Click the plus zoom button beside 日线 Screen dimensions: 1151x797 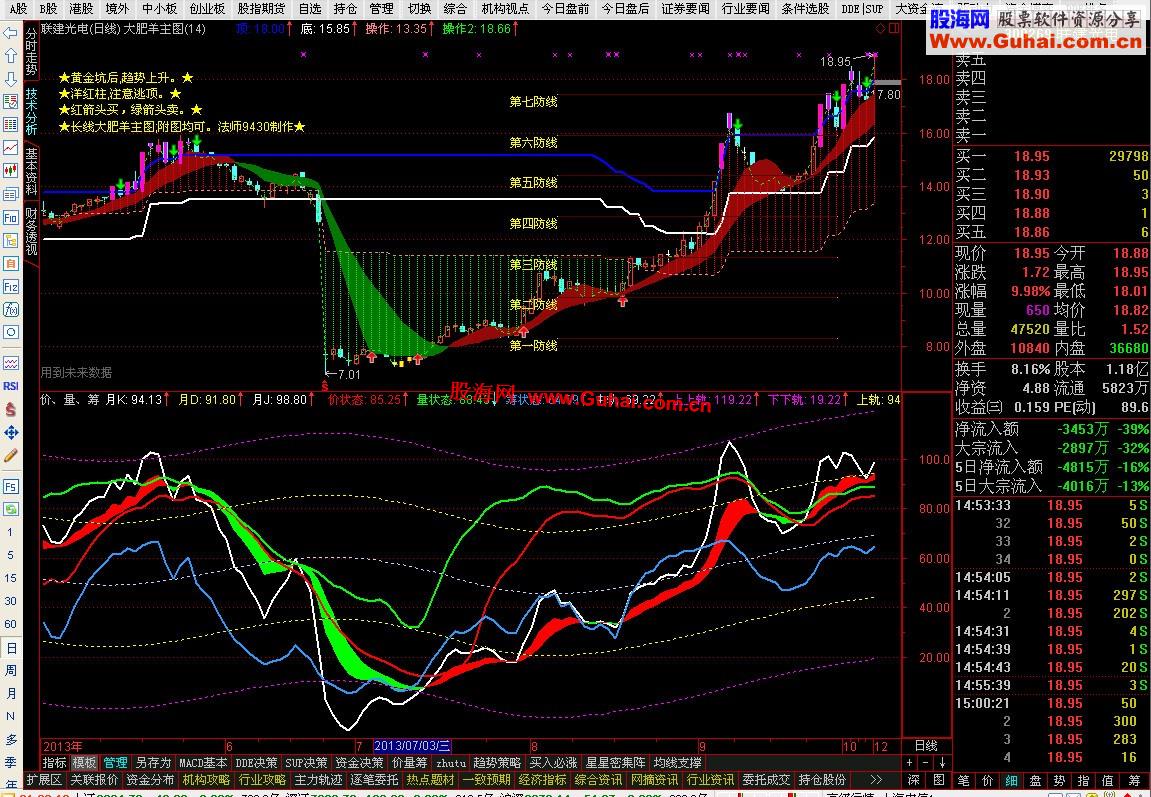(x=909, y=763)
